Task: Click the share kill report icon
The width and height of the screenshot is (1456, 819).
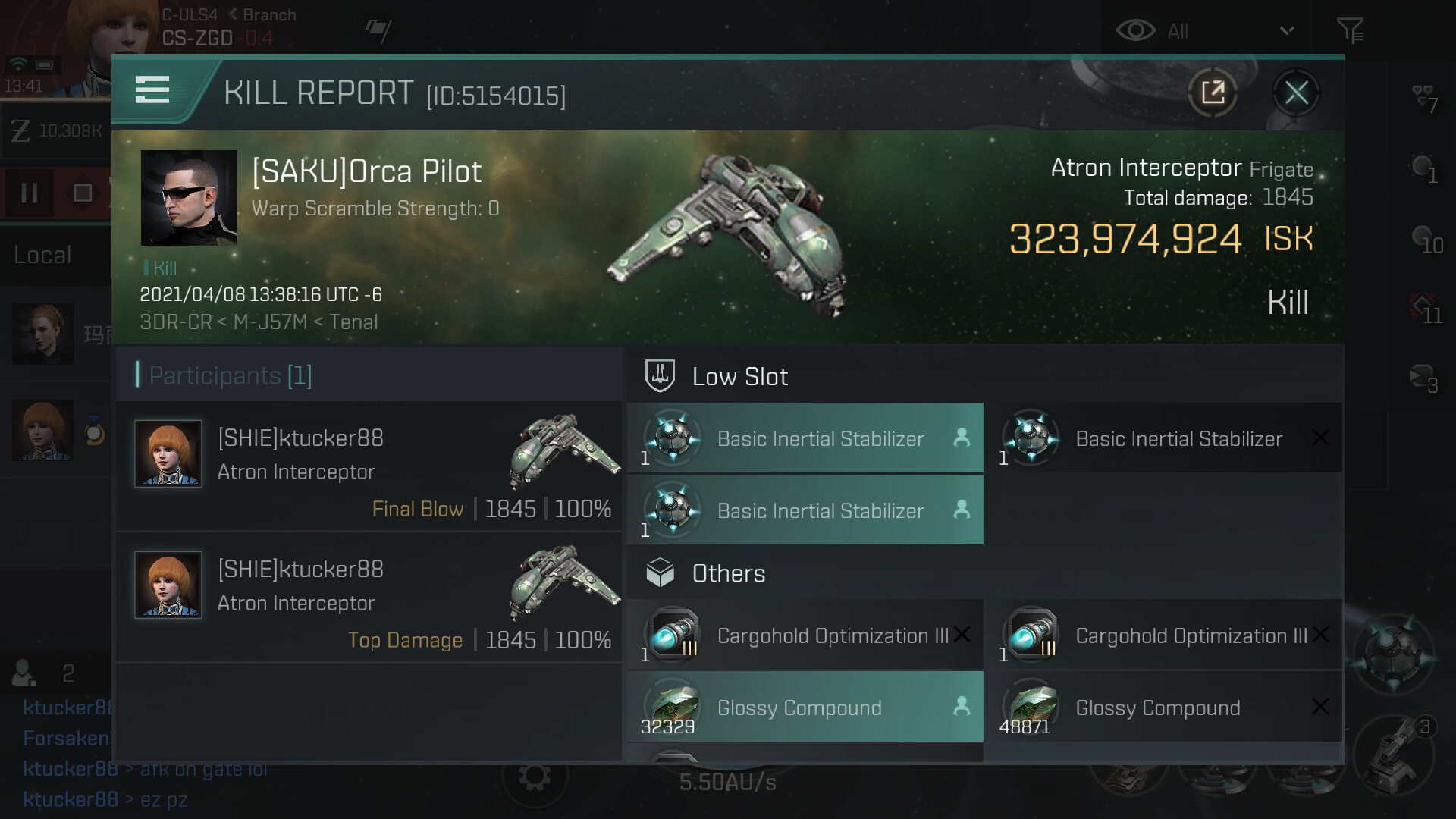Action: pyautogui.click(x=1213, y=93)
